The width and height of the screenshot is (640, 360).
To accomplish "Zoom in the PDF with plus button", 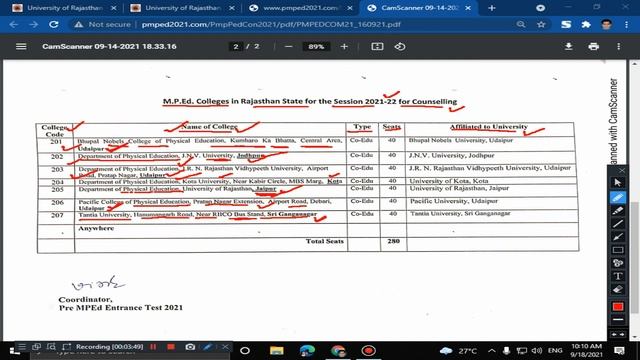I will click(344, 47).
